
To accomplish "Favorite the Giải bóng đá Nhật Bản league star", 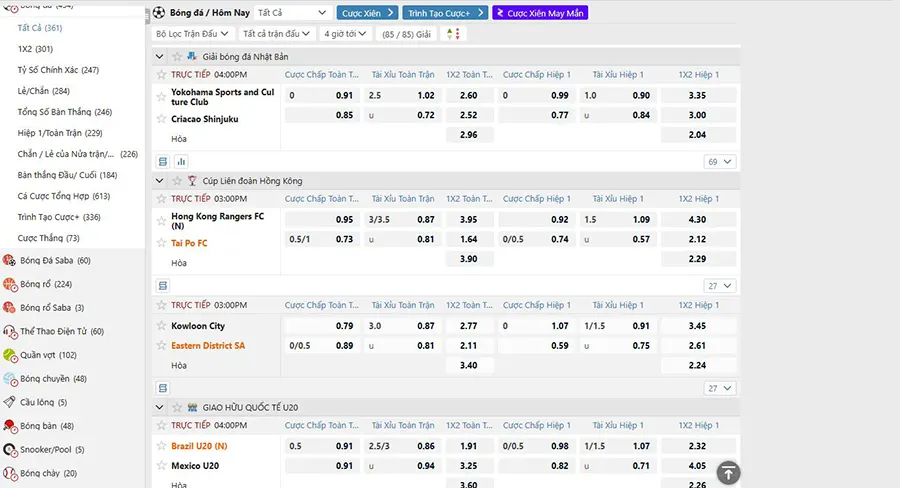I will pyautogui.click(x=177, y=56).
